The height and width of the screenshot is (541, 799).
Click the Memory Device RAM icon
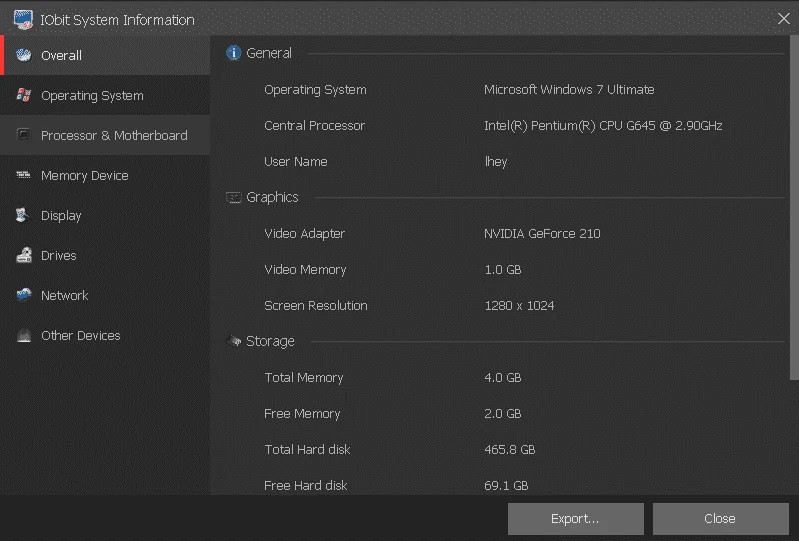(x=23, y=175)
